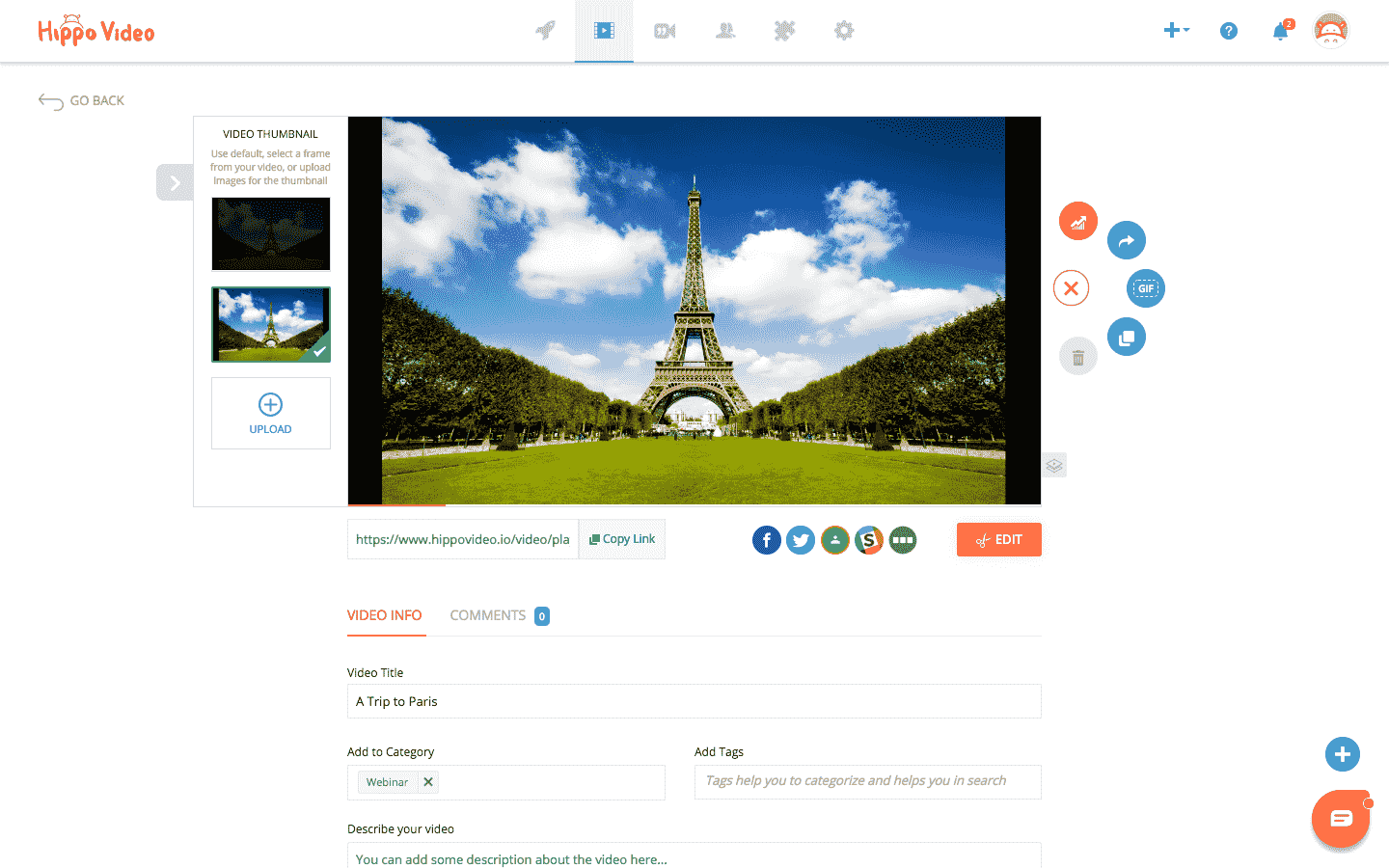This screenshot has height=868, width=1389.
Task: Open the Settings gear icon
Action: click(x=843, y=30)
